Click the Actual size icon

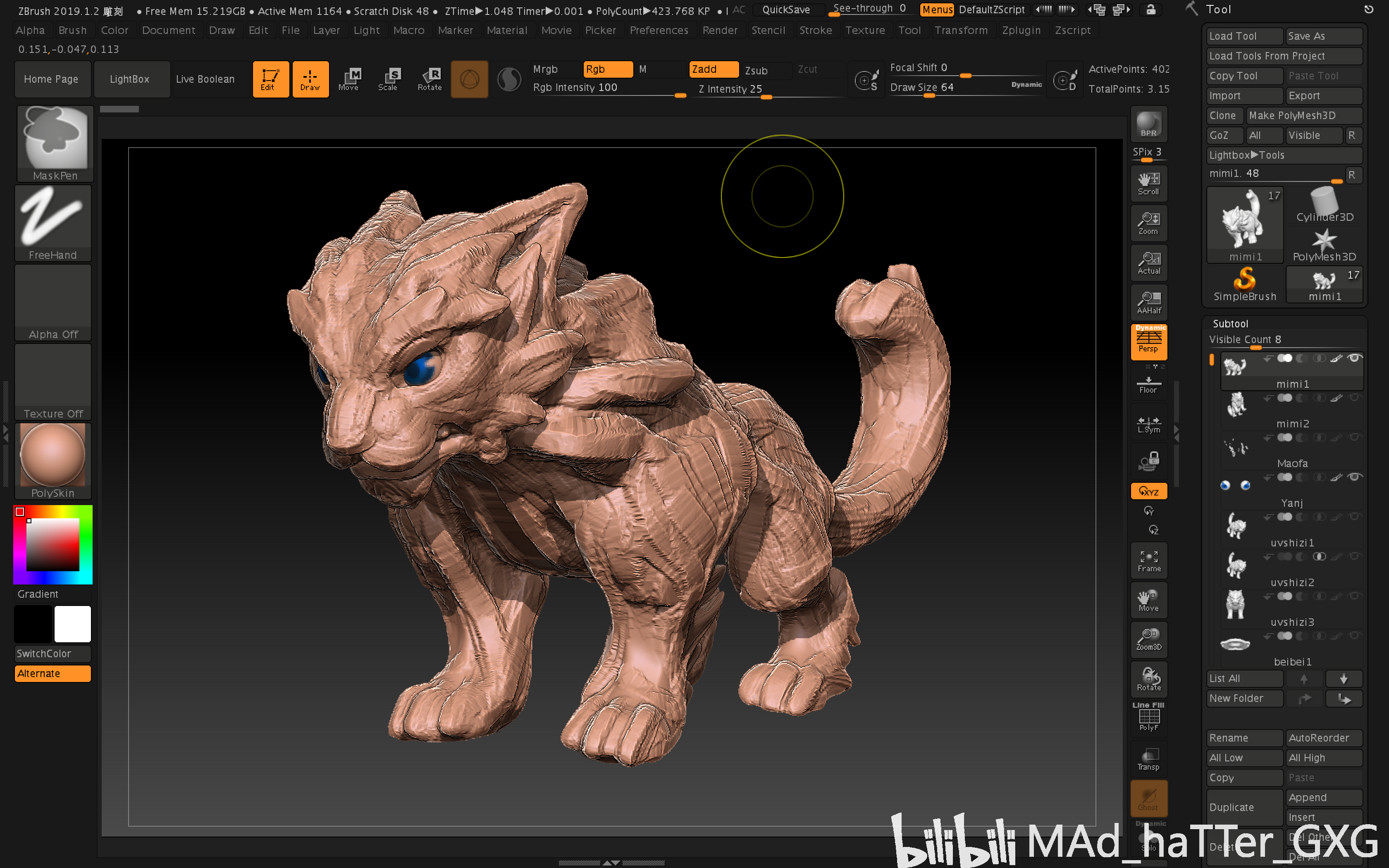(1148, 263)
